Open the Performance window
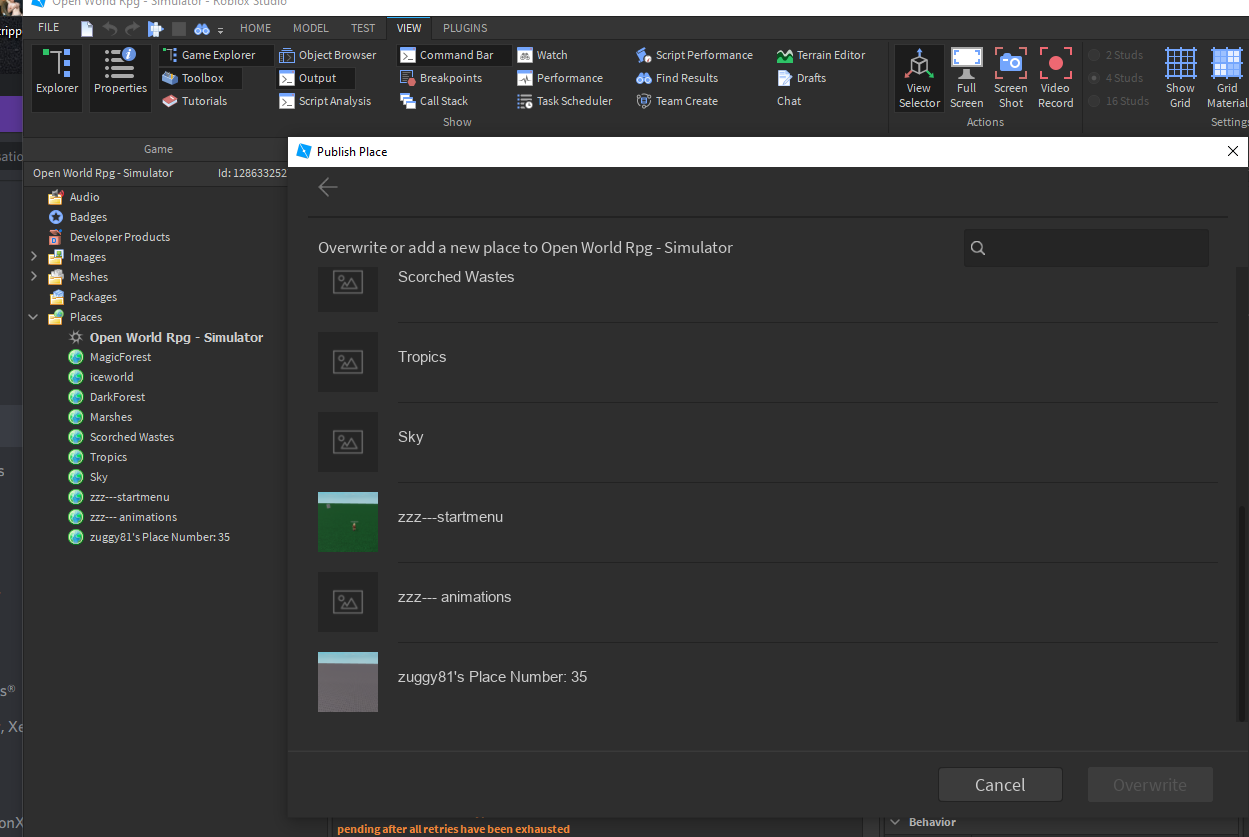This screenshot has width=1249, height=837. click(560, 78)
